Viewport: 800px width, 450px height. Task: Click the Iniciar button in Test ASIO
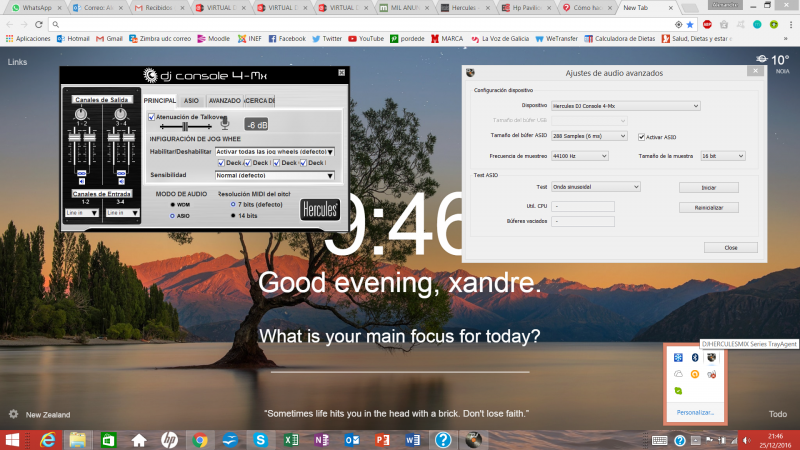tap(709, 187)
